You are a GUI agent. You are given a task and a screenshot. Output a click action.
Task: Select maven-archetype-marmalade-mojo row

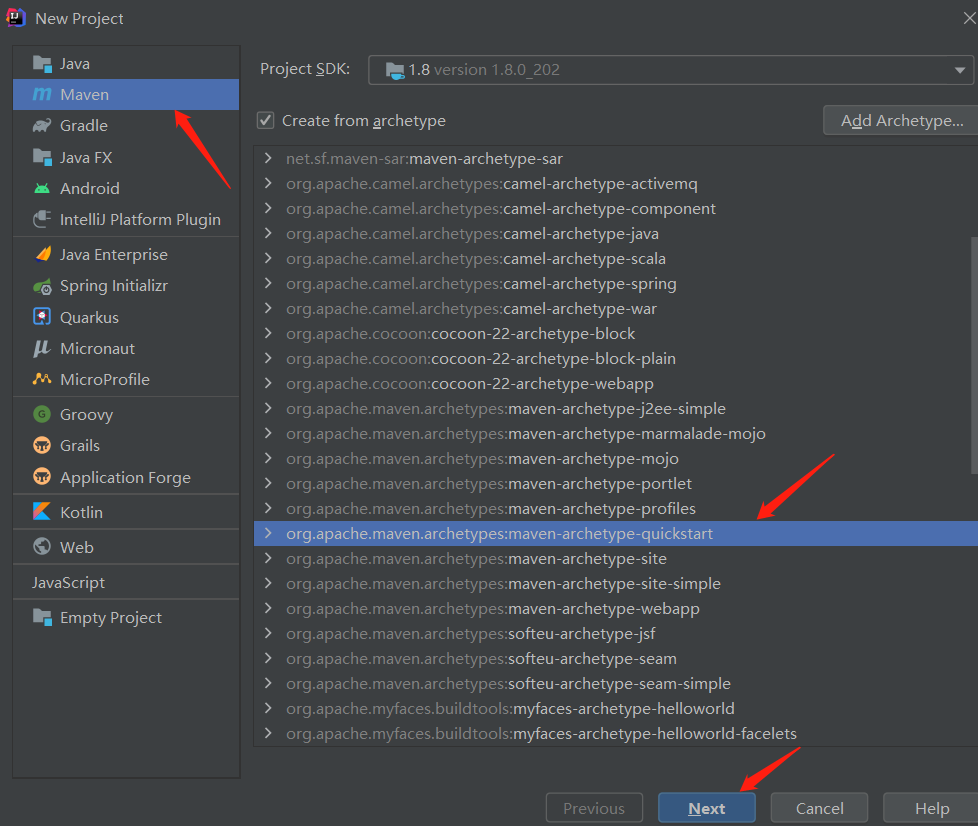(x=616, y=434)
